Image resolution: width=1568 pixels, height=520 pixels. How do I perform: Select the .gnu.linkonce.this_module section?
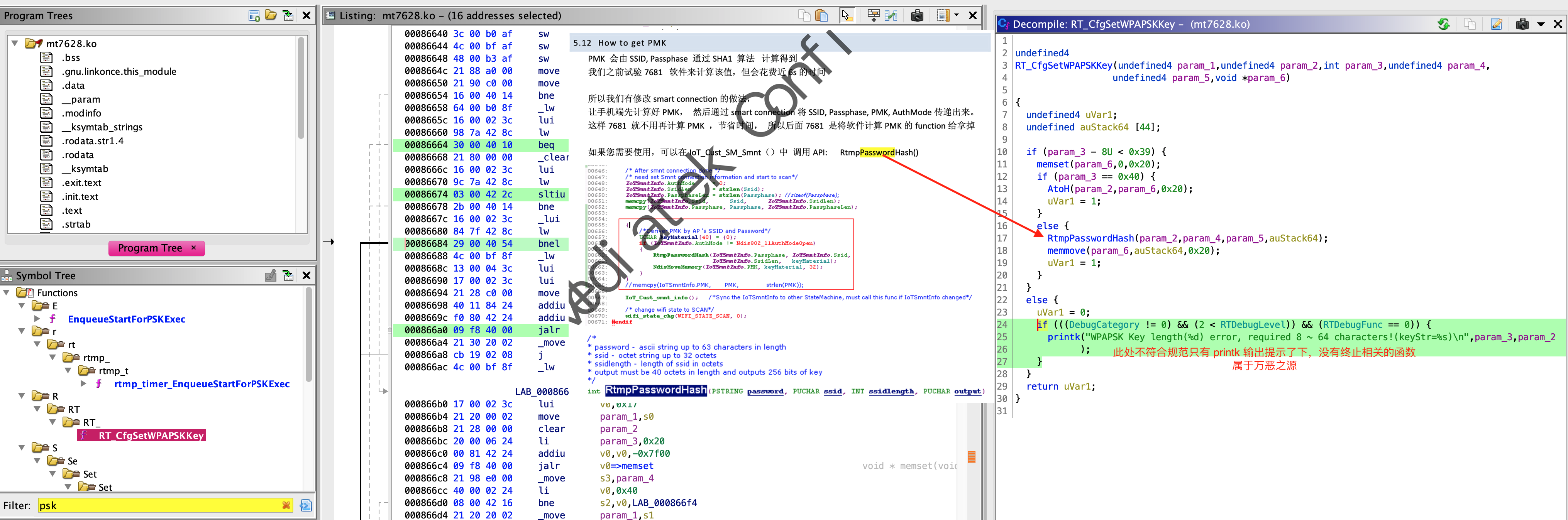[119, 71]
